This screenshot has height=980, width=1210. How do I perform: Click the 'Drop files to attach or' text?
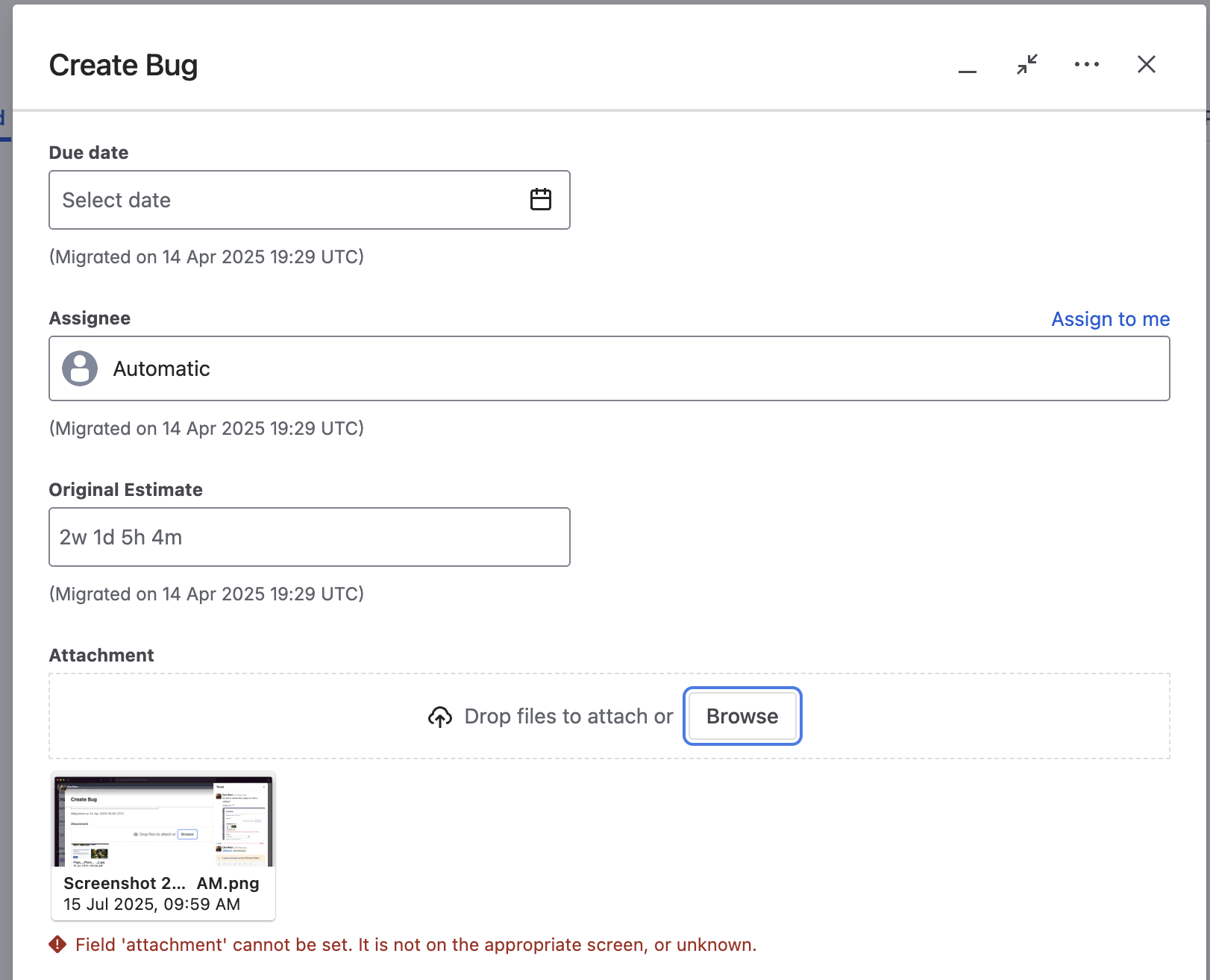(568, 716)
